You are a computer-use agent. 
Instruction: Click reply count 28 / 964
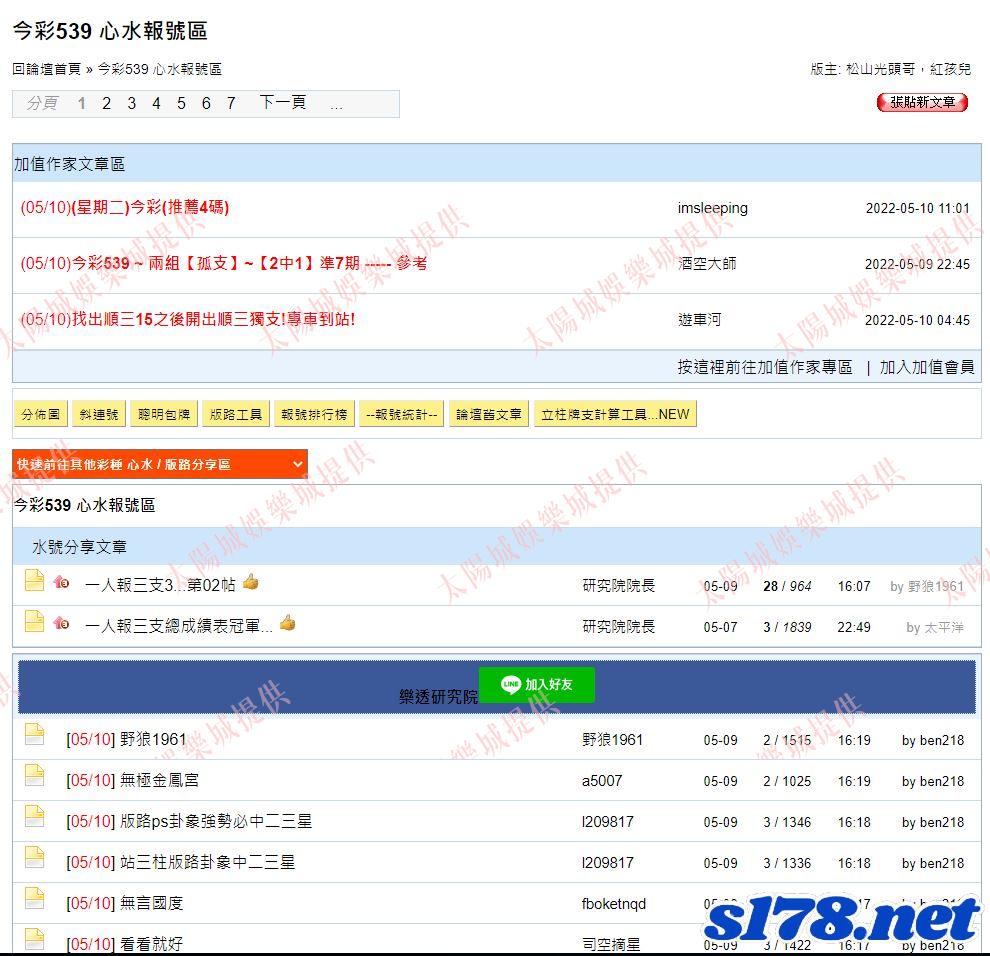(787, 586)
